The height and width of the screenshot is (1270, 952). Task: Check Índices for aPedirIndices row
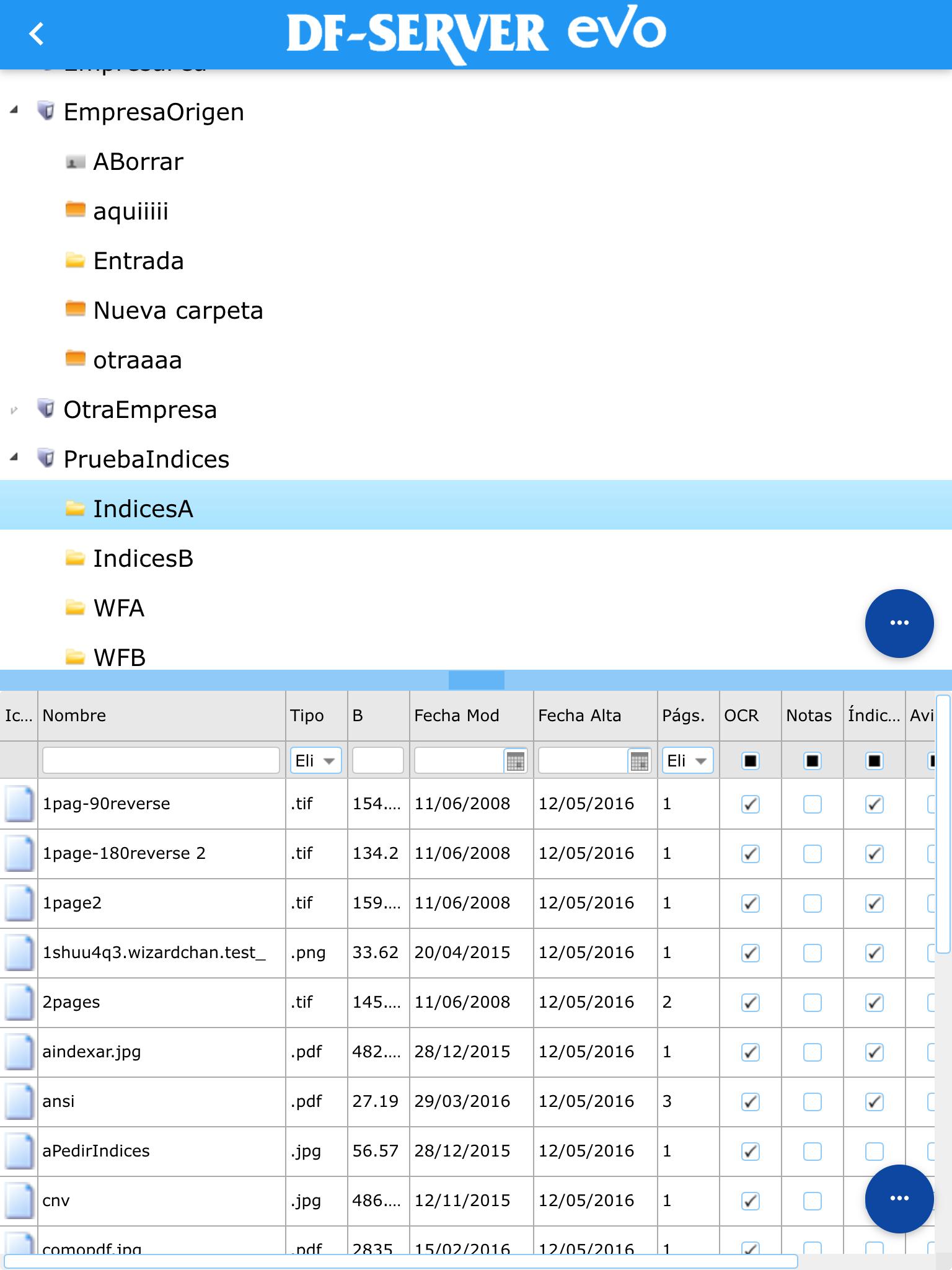pyautogui.click(x=875, y=1152)
